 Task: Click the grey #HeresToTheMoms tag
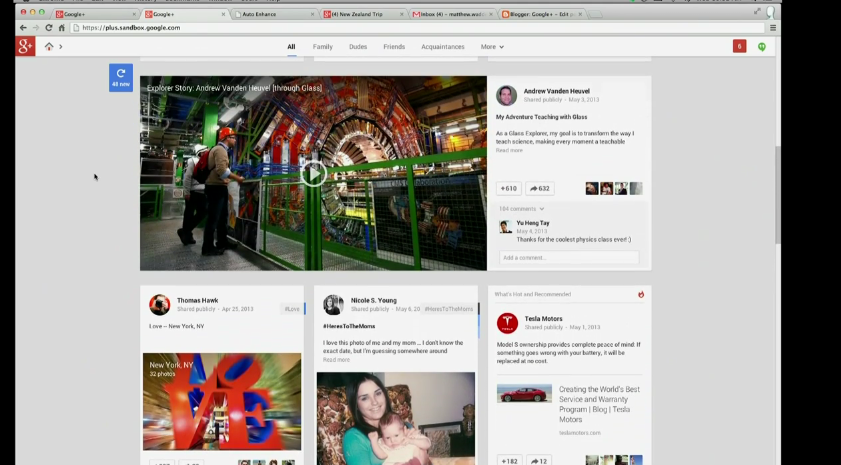[449, 309]
